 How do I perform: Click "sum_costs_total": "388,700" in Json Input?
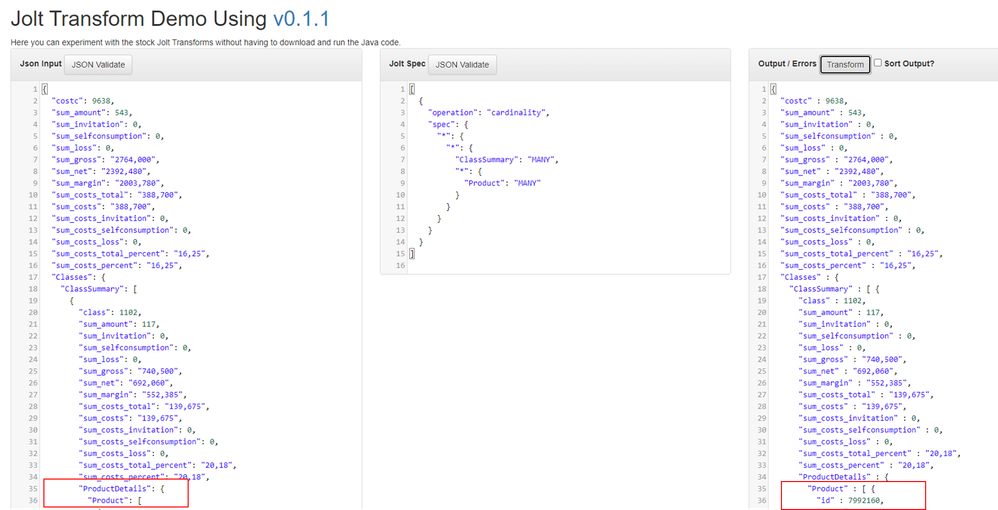(x=116, y=195)
